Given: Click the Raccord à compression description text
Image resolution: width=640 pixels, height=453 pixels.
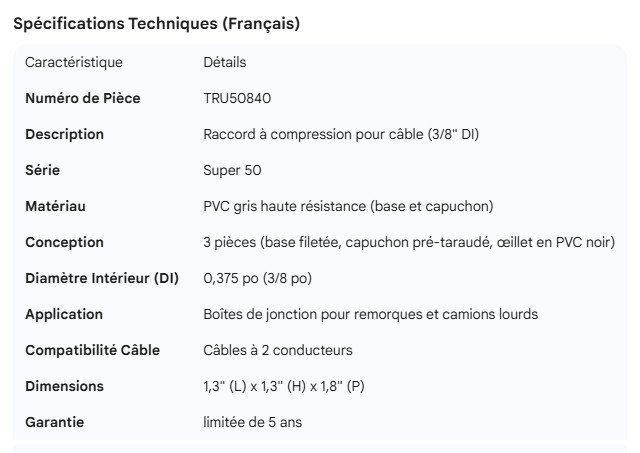Looking at the screenshot, I should coord(346,134).
